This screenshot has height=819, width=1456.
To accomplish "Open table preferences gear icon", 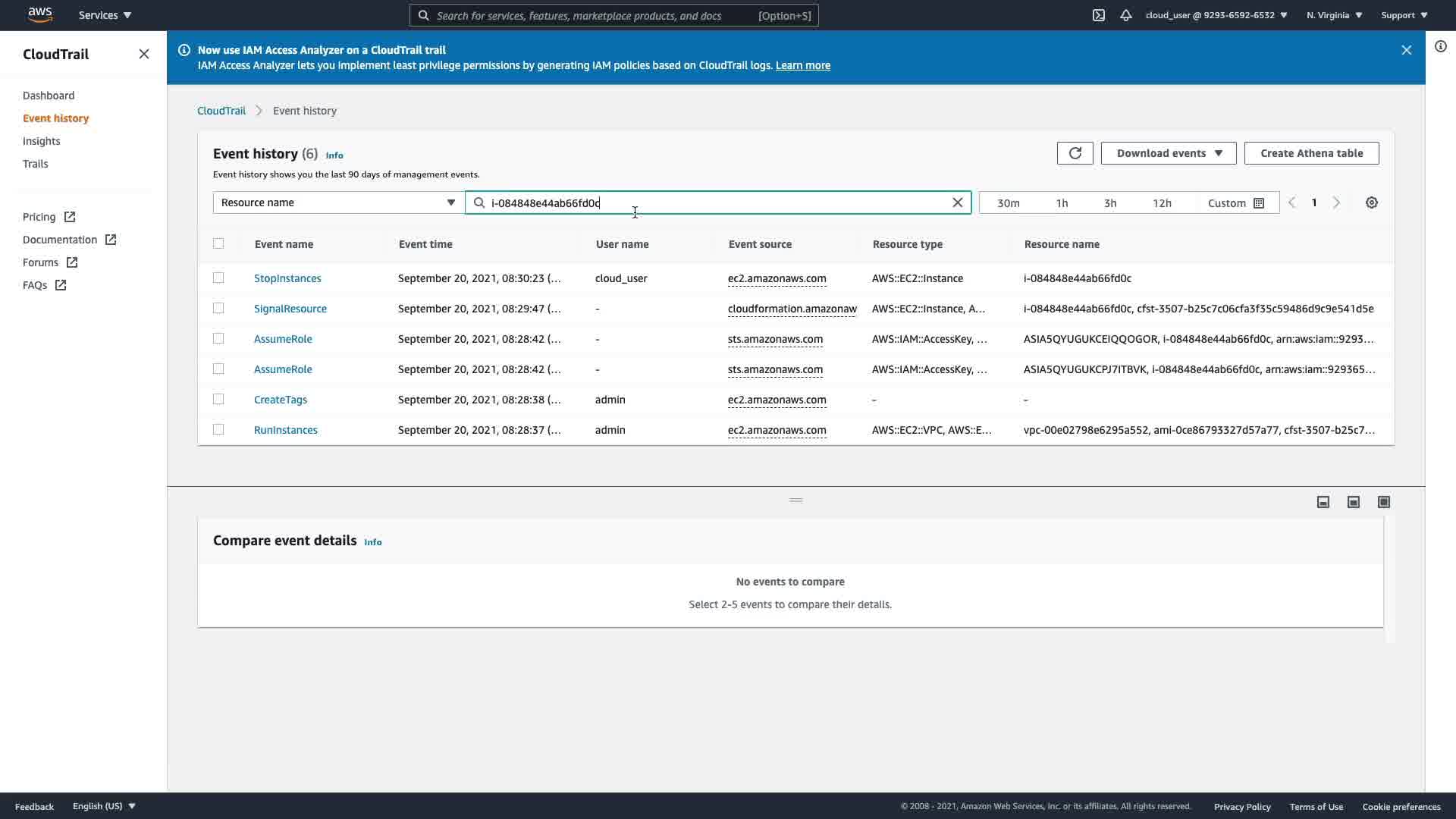I will pos(1371,203).
